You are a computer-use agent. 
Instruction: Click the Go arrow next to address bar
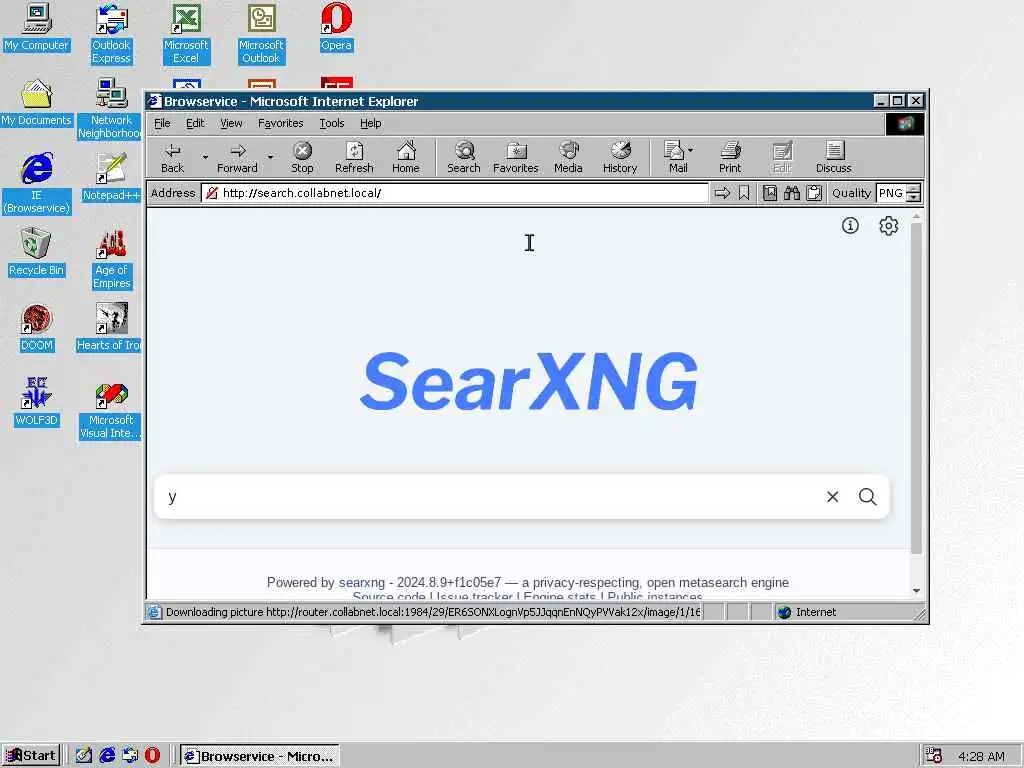pyautogui.click(x=722, y=193)
